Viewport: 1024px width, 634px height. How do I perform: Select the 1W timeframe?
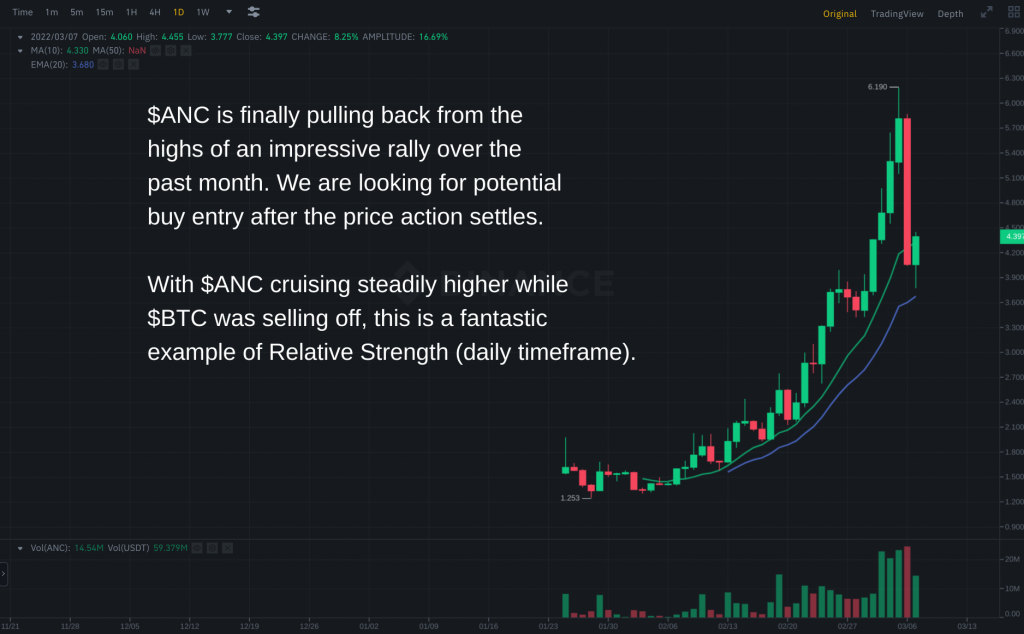tap(203, 12)
